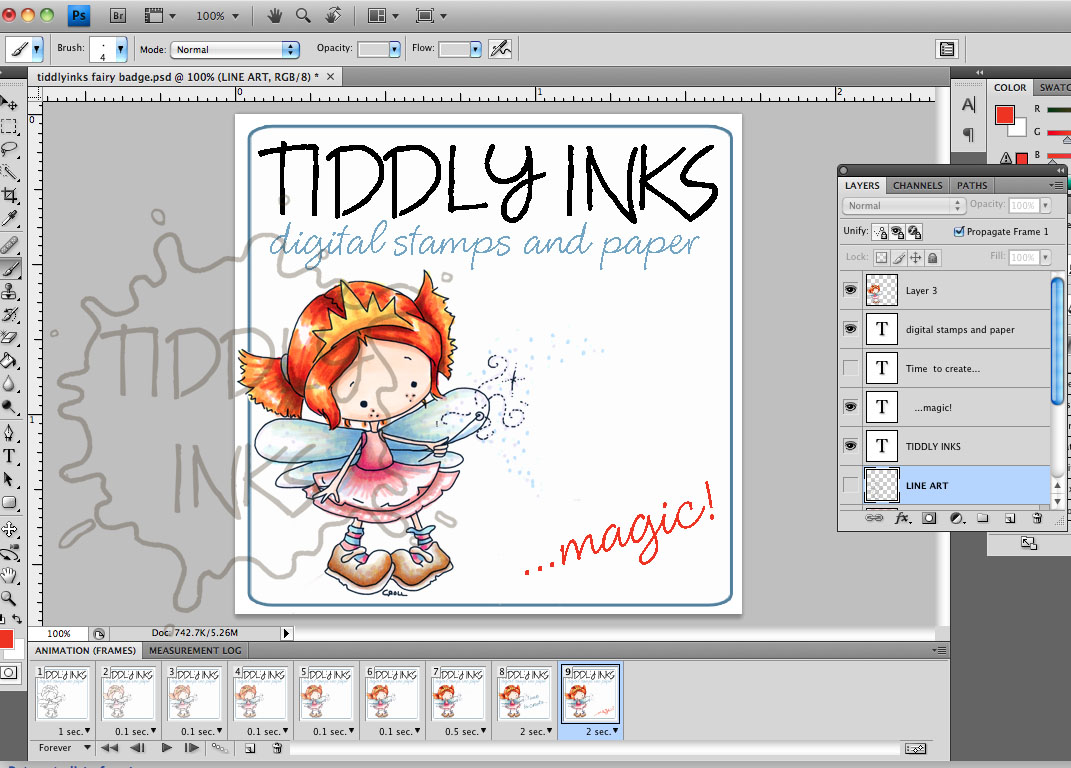1071x768 pixels.
Task: Select the Clone Stamp tool
Action: pos(9,291)
